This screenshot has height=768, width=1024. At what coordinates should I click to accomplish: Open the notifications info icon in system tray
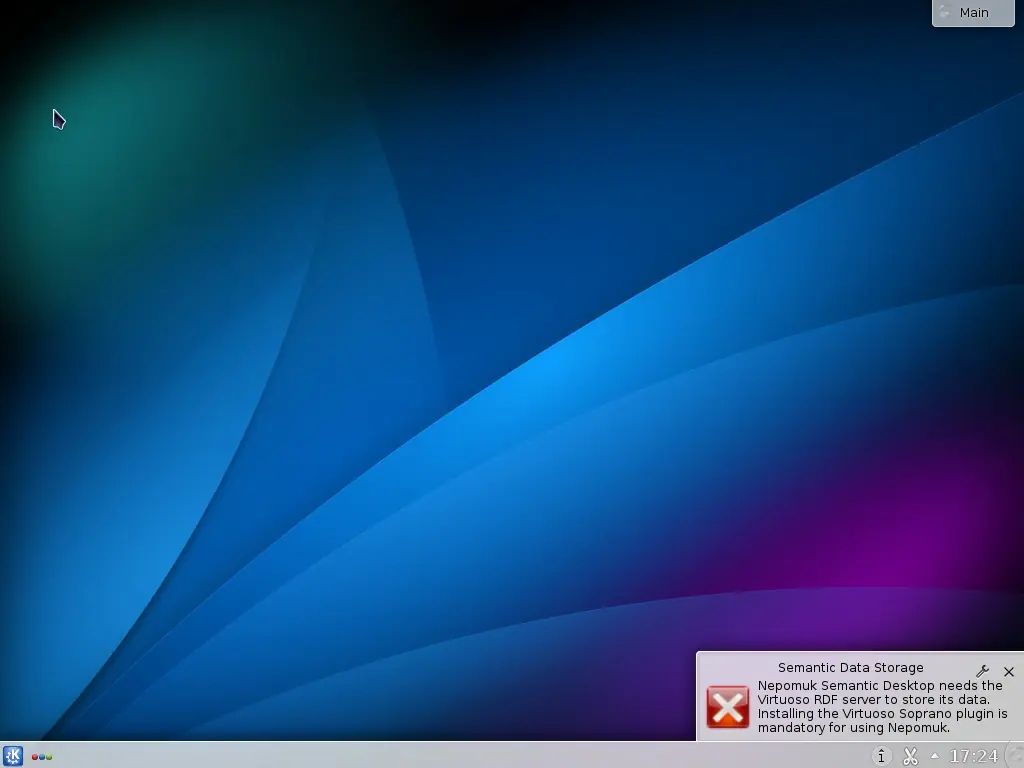(x=881, y=756)
